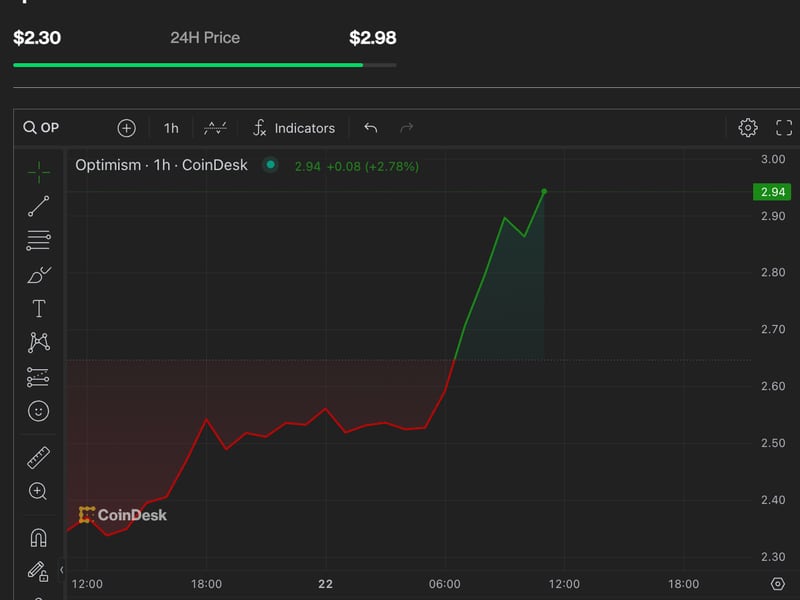Open the emoji icons picker

(x=39, y=411)
